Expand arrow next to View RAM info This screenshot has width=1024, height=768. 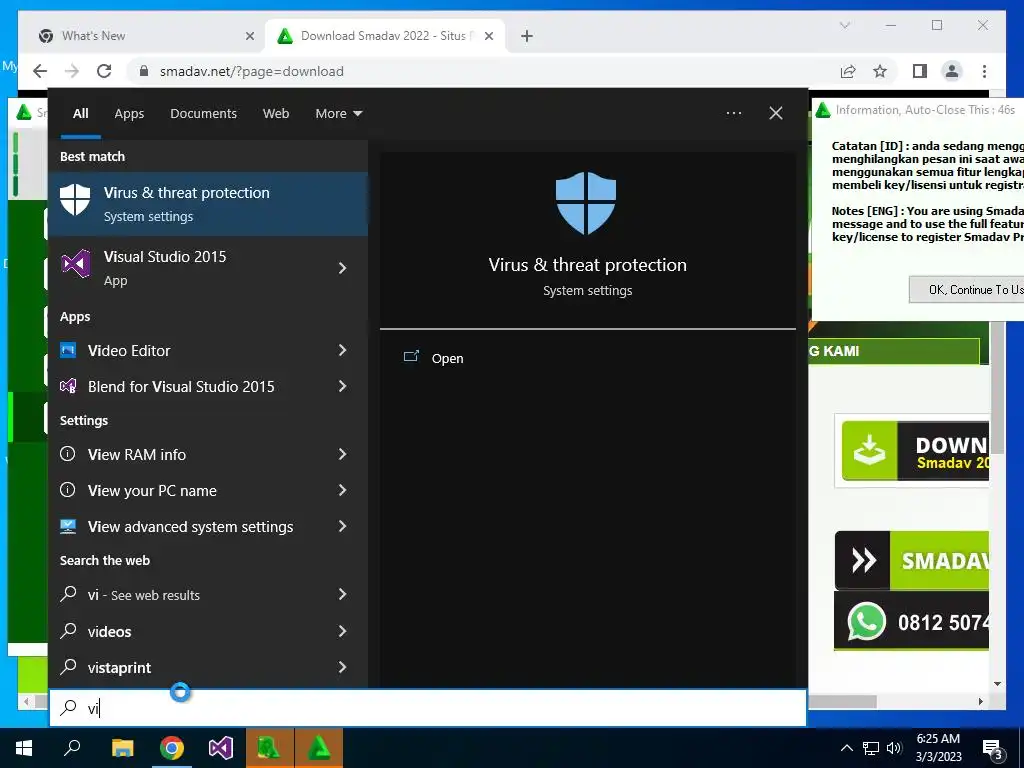[x=342, y=455]
